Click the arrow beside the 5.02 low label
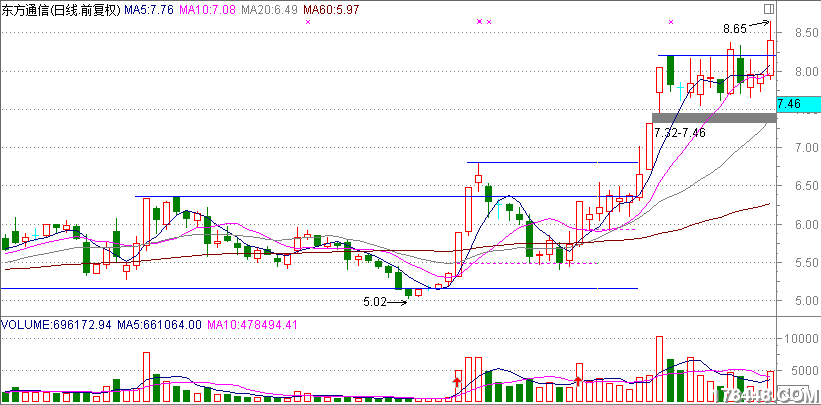Screen dimensions: 821x405 [397, 300]
